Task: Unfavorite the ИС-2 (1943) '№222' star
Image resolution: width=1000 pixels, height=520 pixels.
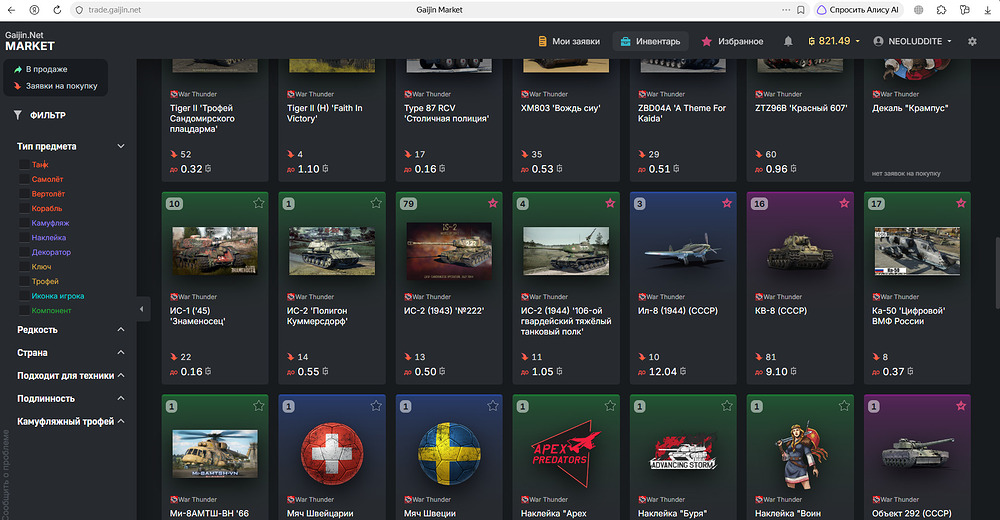Action: [492, 203]
